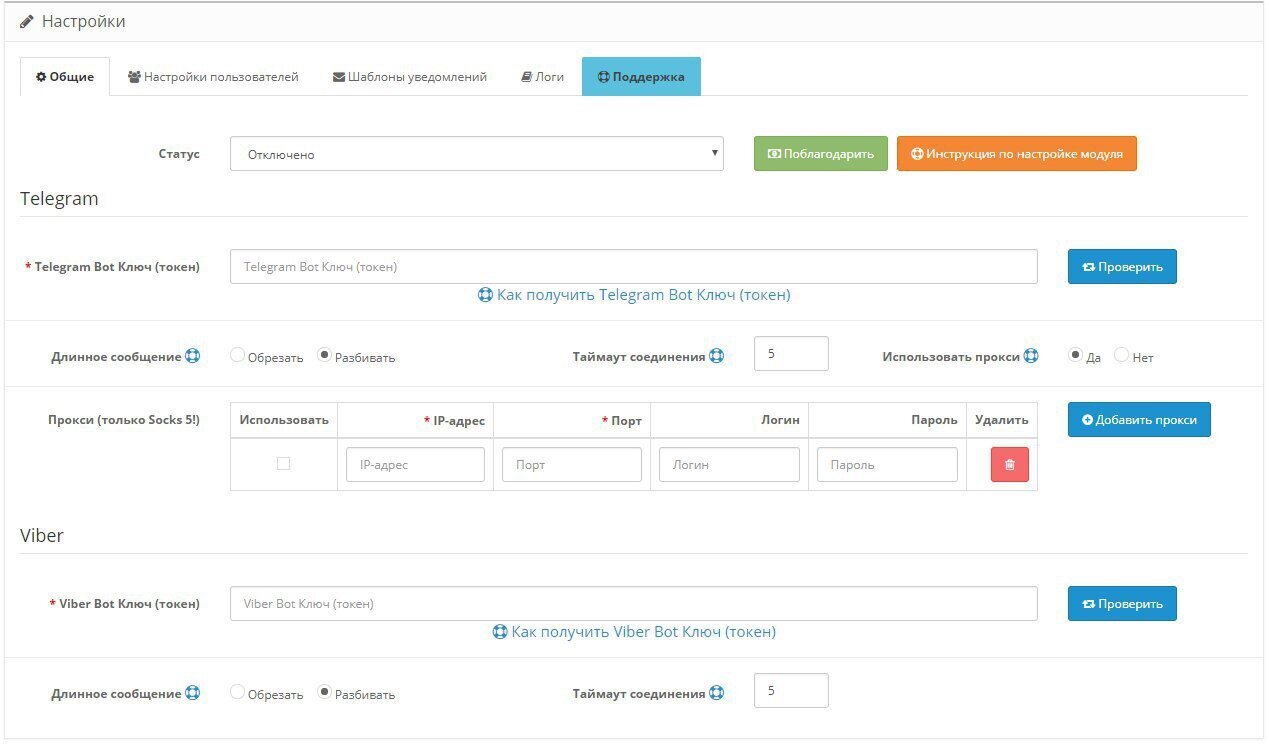The height and width of the screenshot is (751, 1269).
Task: Open the Шаблоны уведомлений tab
Action: pyautogui.click(x=409, y=77)
